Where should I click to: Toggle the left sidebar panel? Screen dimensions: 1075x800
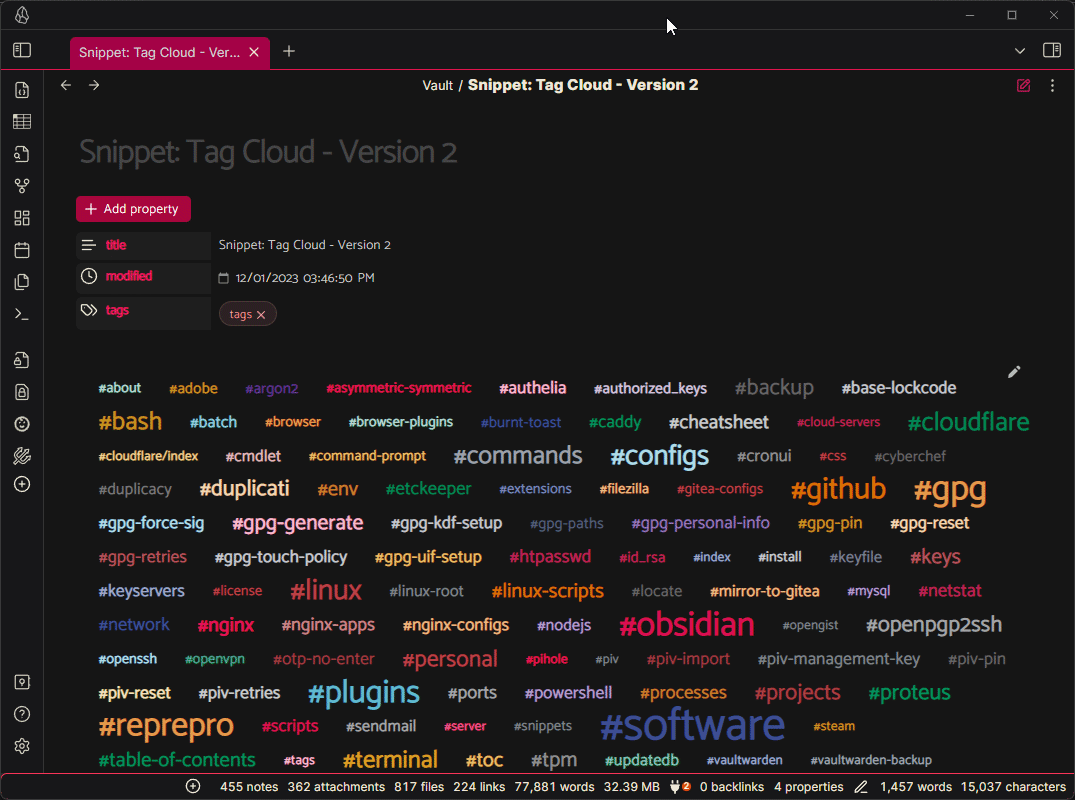click(x=22, y=50)
